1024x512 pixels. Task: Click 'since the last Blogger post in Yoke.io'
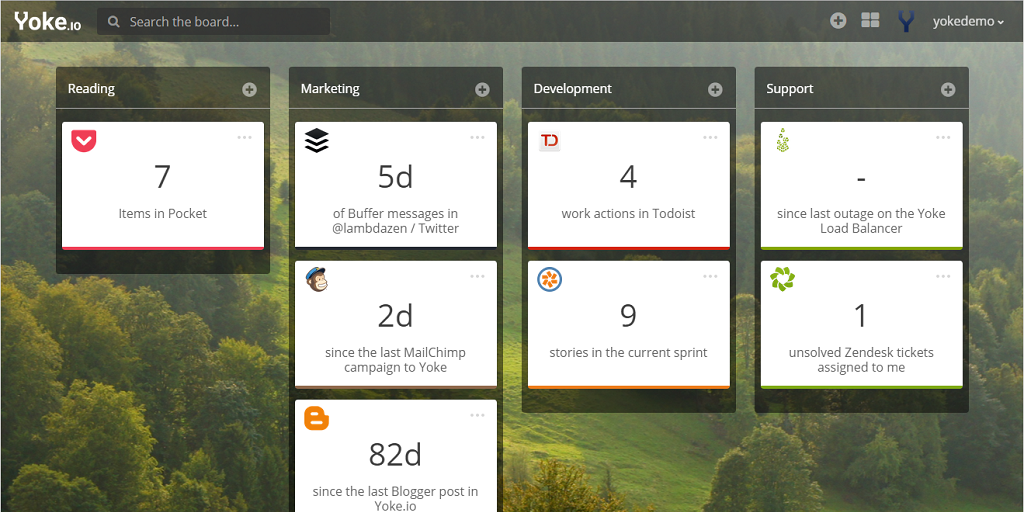coord(395,498)
